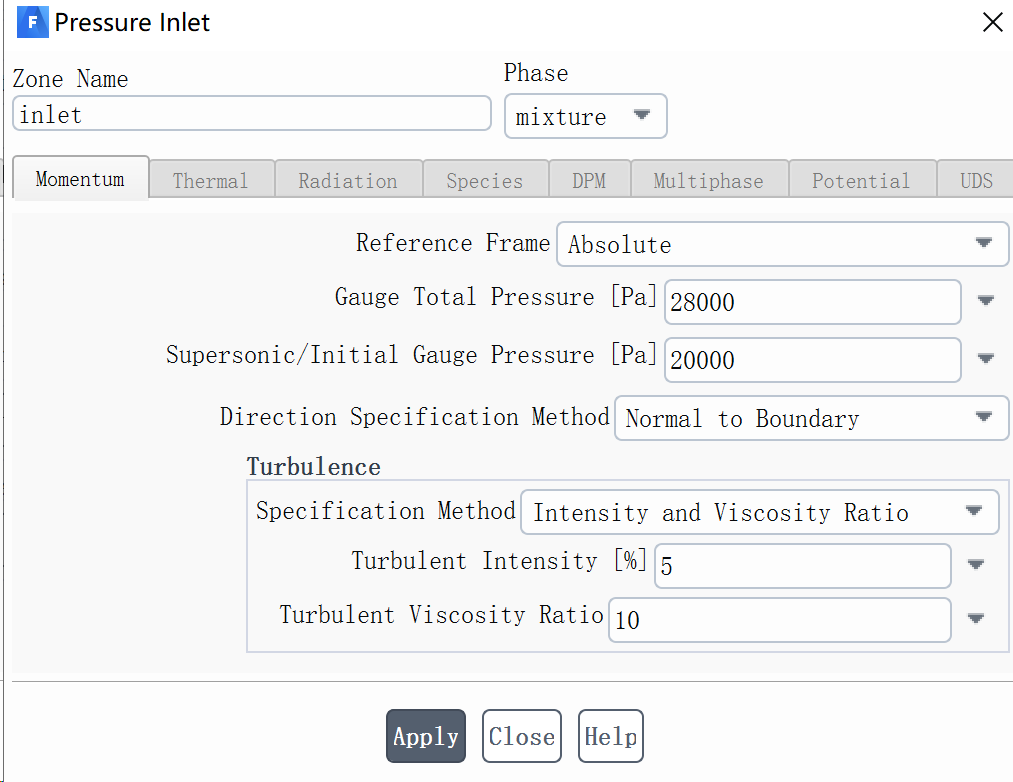Click the Help button
The height and width of the screenshot is (782, 1013).
[x=610, y=737]
